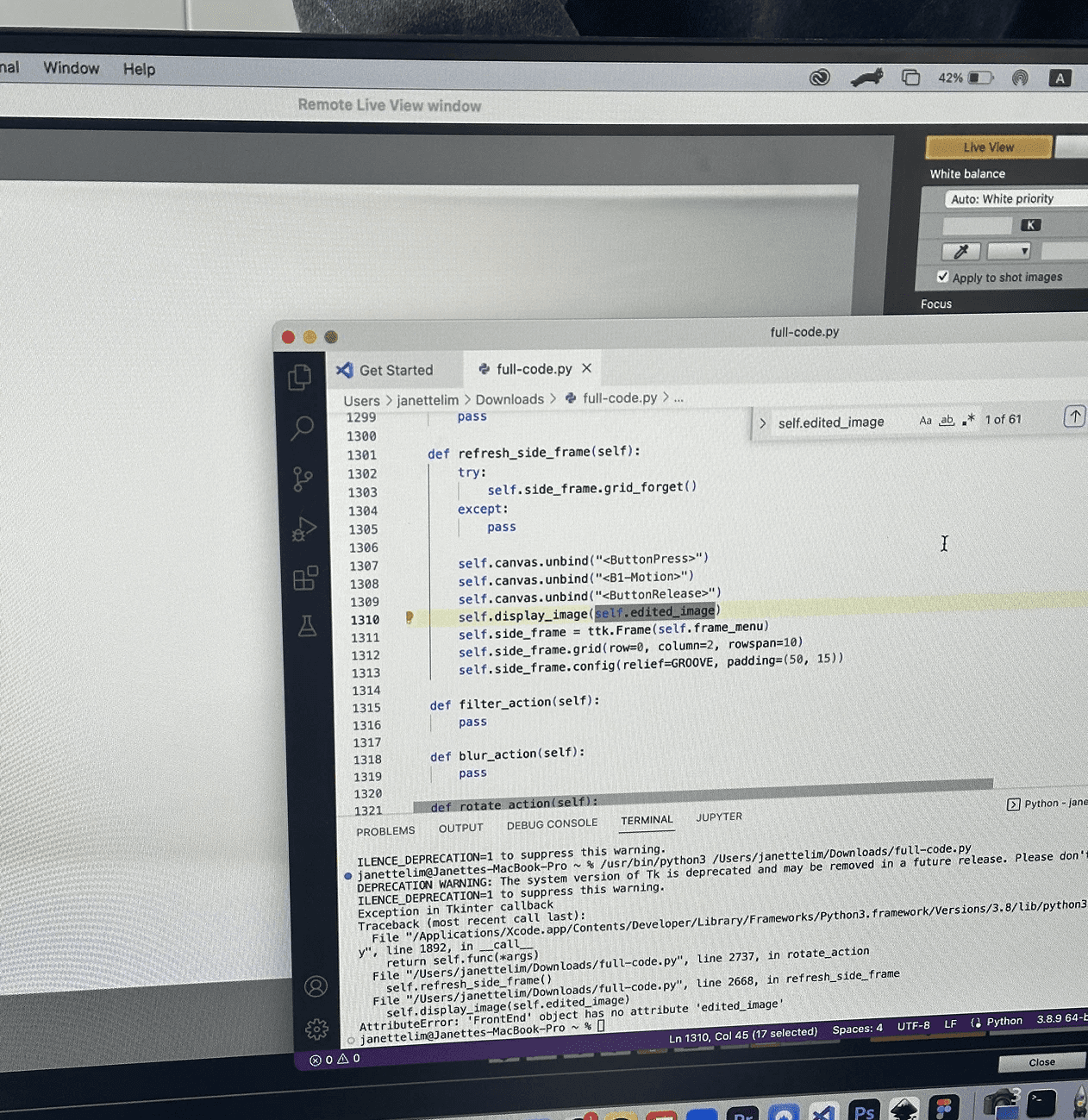Image resolution: width=1088 pixels, height=1120 pixels.
Task: Click Spaces: 4 indentation status item
Action: tap(857, 1029)
